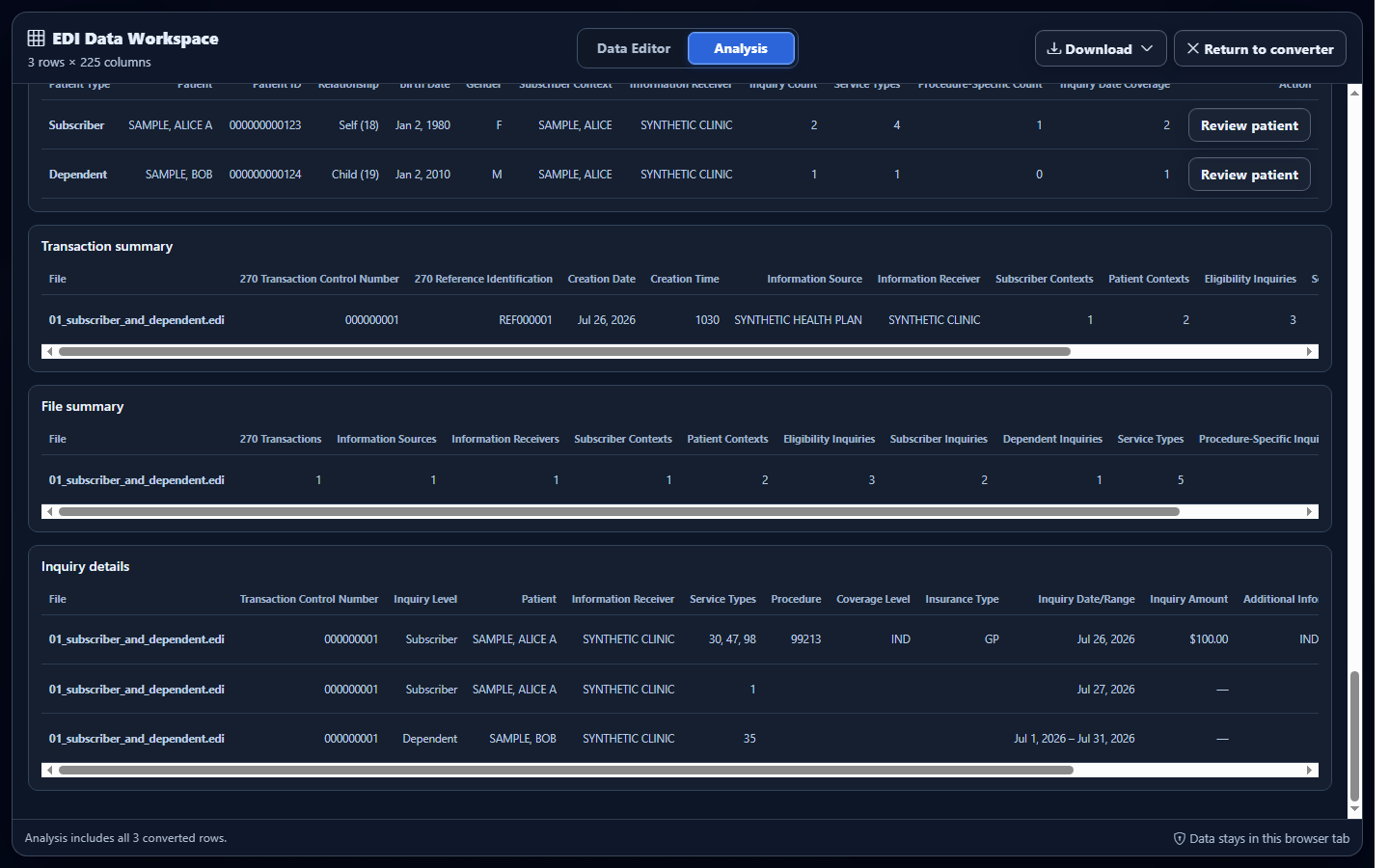Click 'Dependent Inquiries' column header
1389x868 pixels.
coord(1052,439)
